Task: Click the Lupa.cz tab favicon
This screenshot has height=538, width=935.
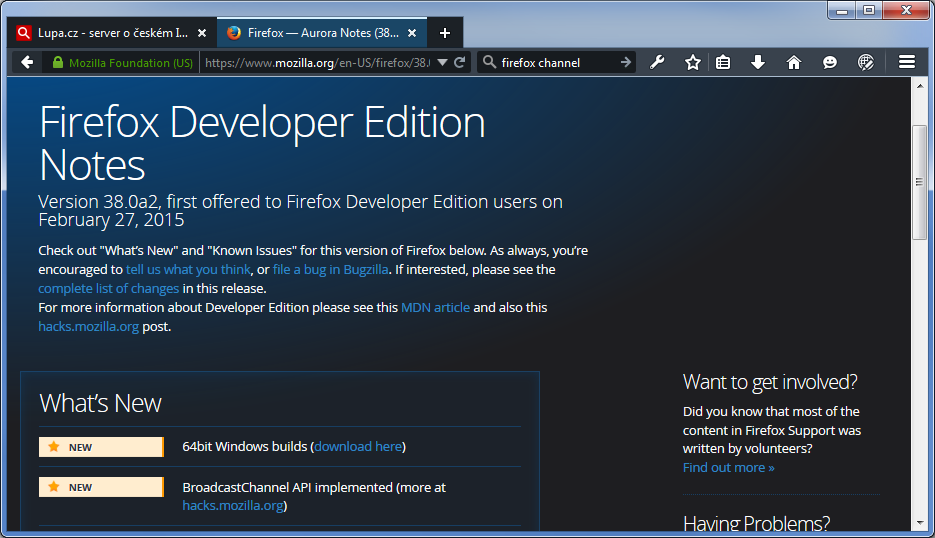Action: tap(23, 33)
